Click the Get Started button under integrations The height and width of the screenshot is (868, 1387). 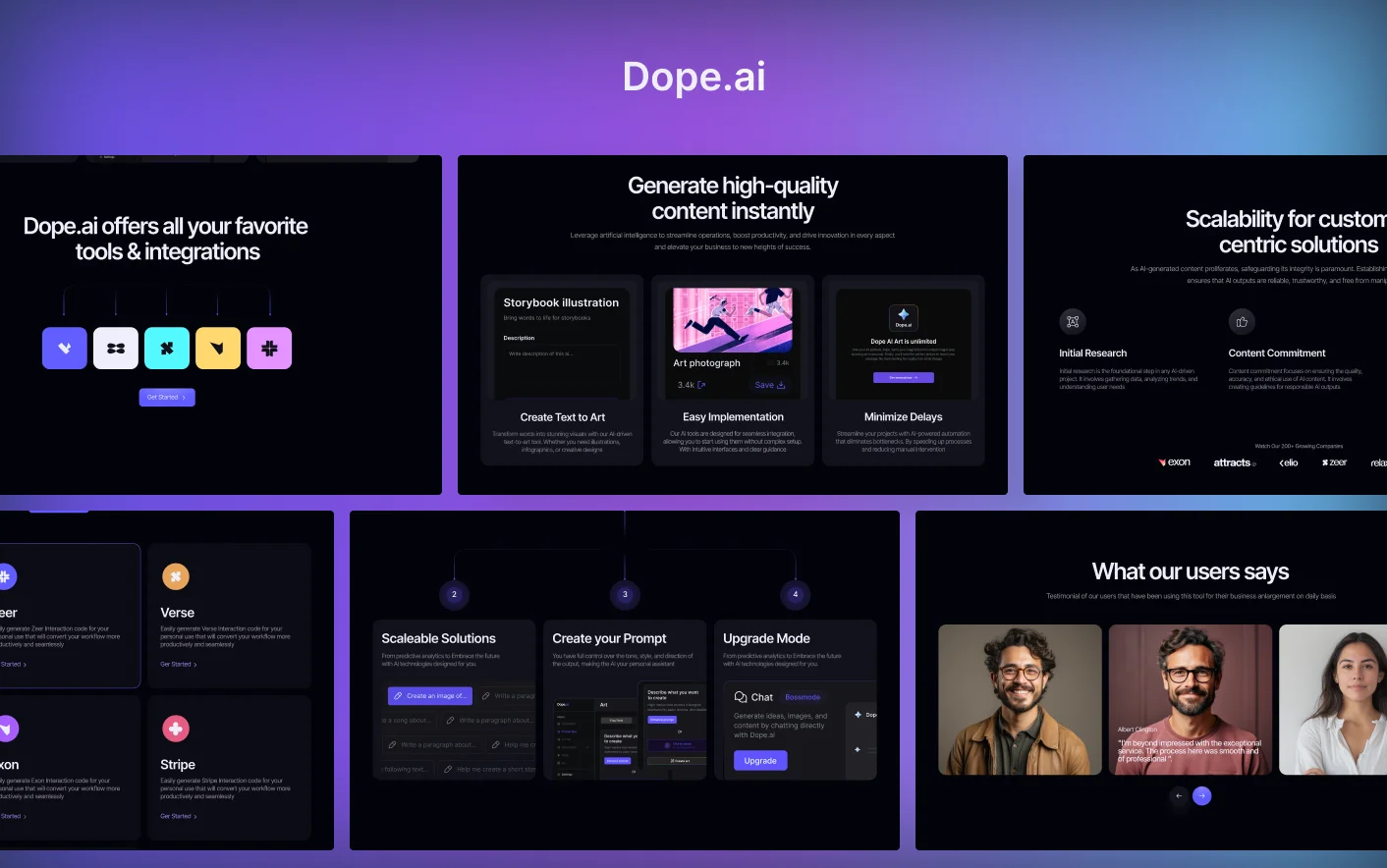click(167, 398)
